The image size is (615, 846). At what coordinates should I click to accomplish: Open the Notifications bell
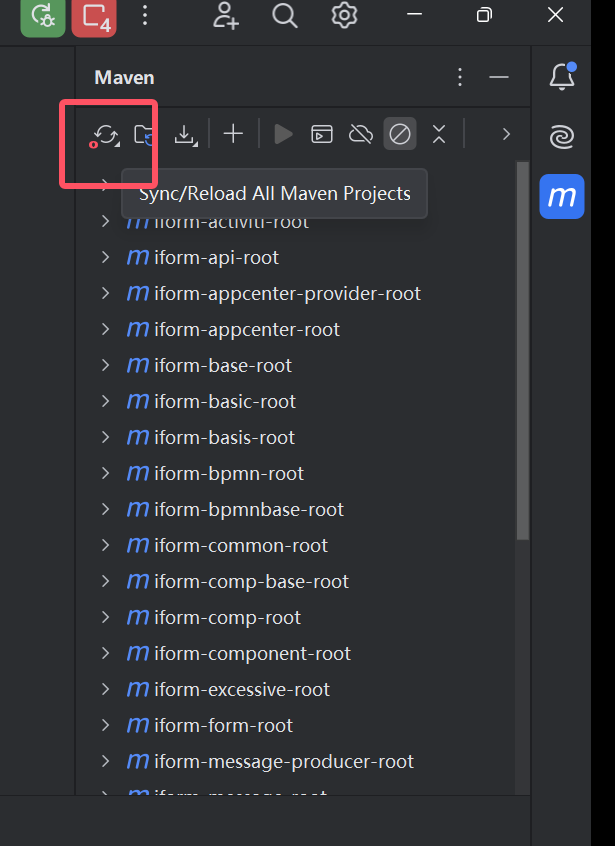pos(562,78)
